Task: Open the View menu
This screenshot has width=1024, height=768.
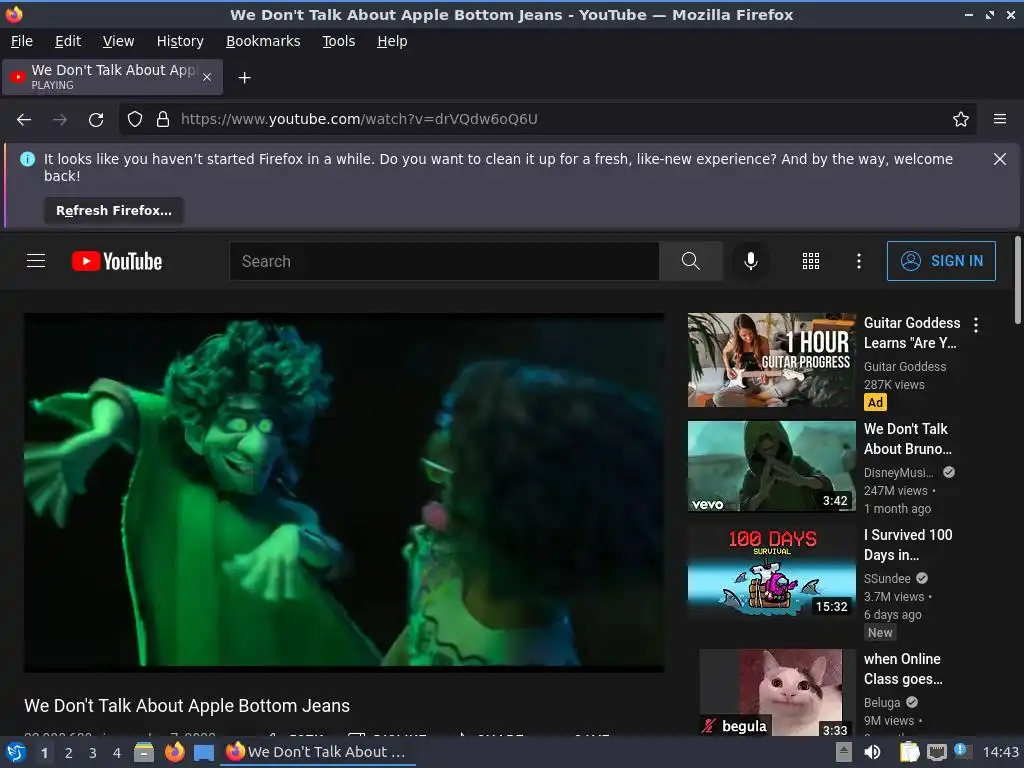Action: [118, 41]
